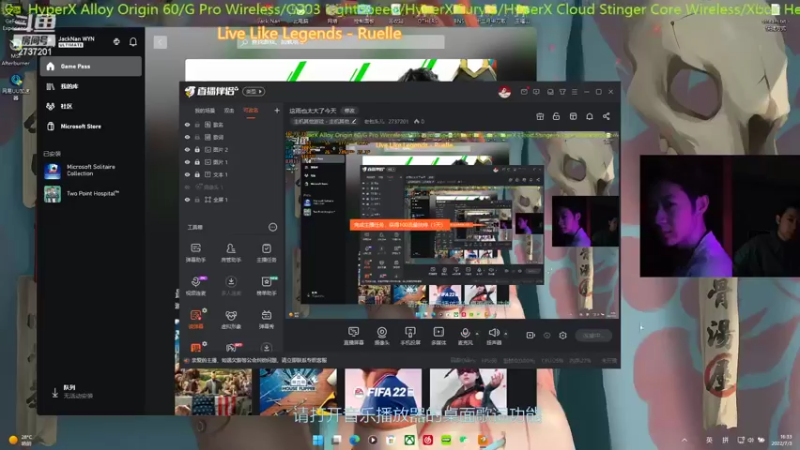Switch to the middle scene tab
This screenshot has width=800, height=450.
[x=229, y=111]
